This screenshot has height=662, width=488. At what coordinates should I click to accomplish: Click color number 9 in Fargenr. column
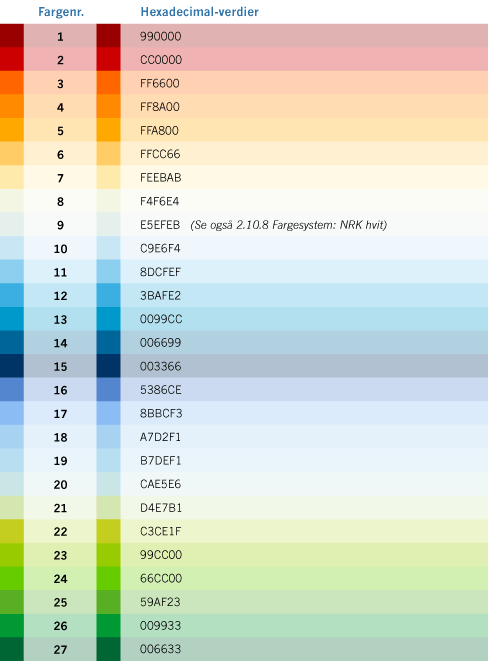(60, 225)
